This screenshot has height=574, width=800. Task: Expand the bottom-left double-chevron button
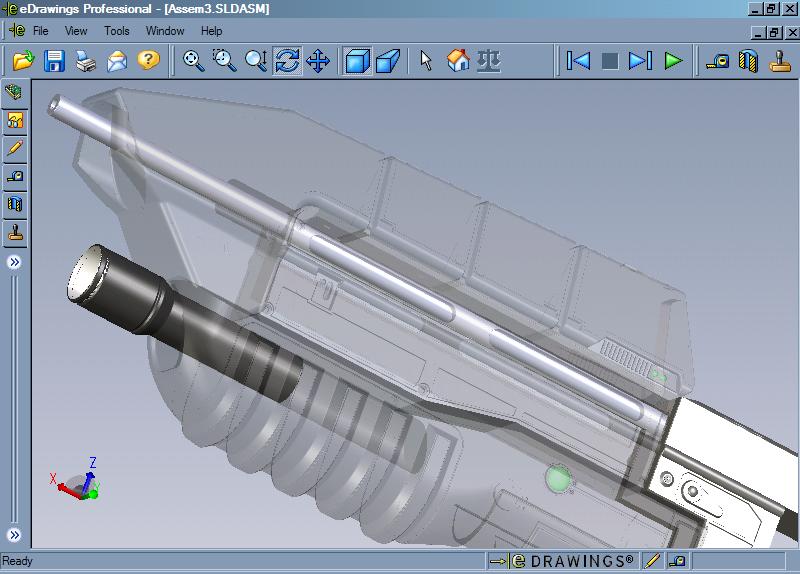click(x=15, y=535)
